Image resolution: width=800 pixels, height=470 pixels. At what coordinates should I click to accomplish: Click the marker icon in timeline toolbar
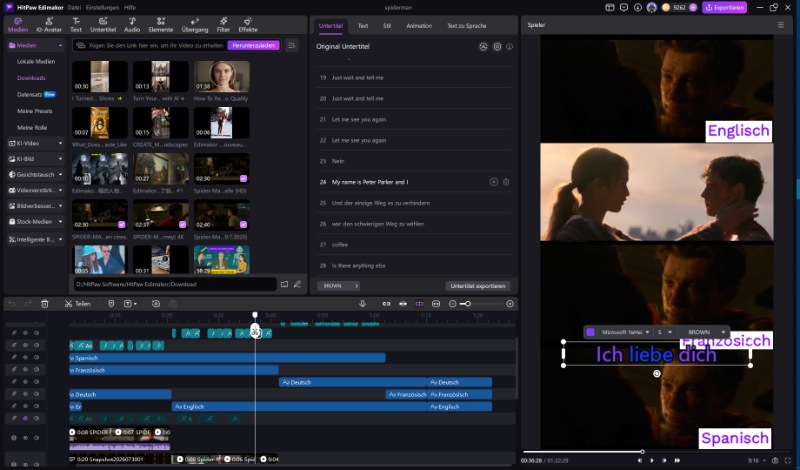(111, 304)
